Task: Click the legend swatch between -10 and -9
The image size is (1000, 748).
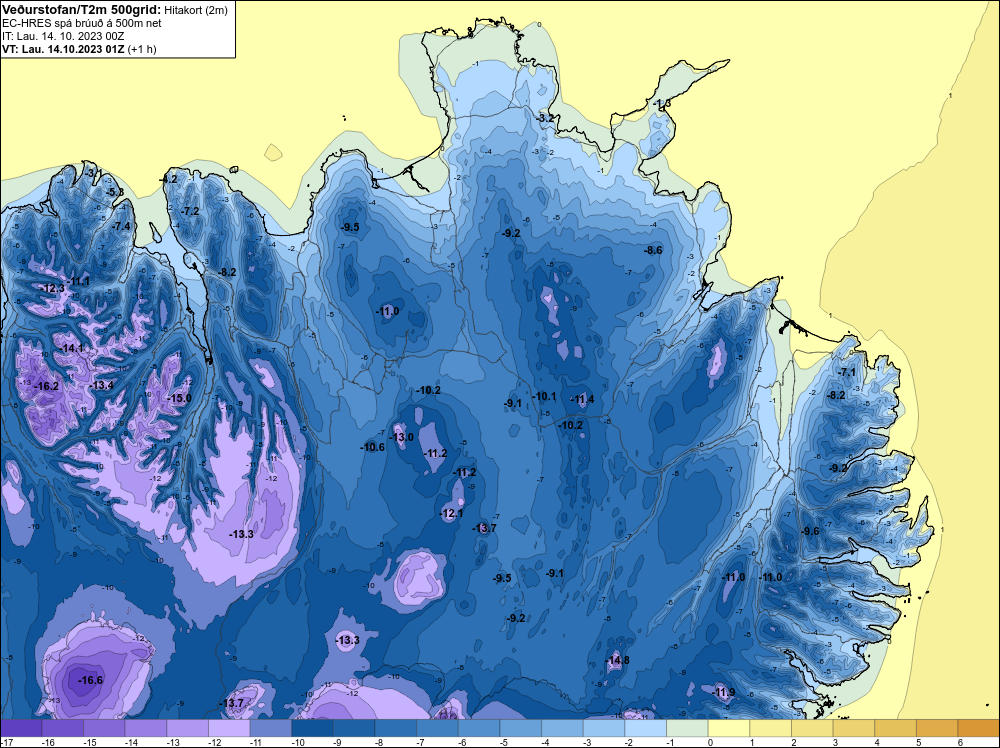Action: pos(312,728)
